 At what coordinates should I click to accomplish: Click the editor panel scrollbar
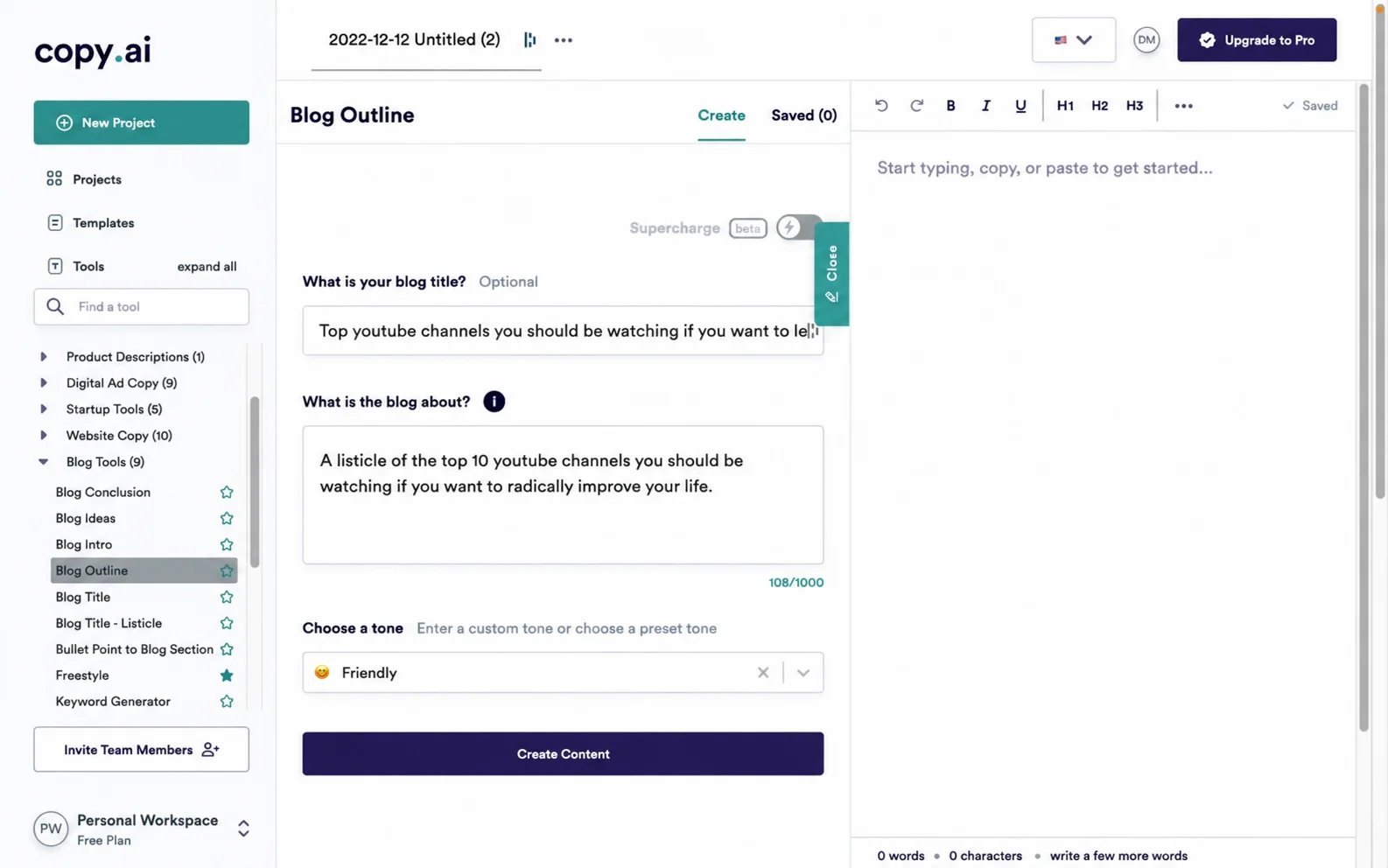(x=1363, y=408)
